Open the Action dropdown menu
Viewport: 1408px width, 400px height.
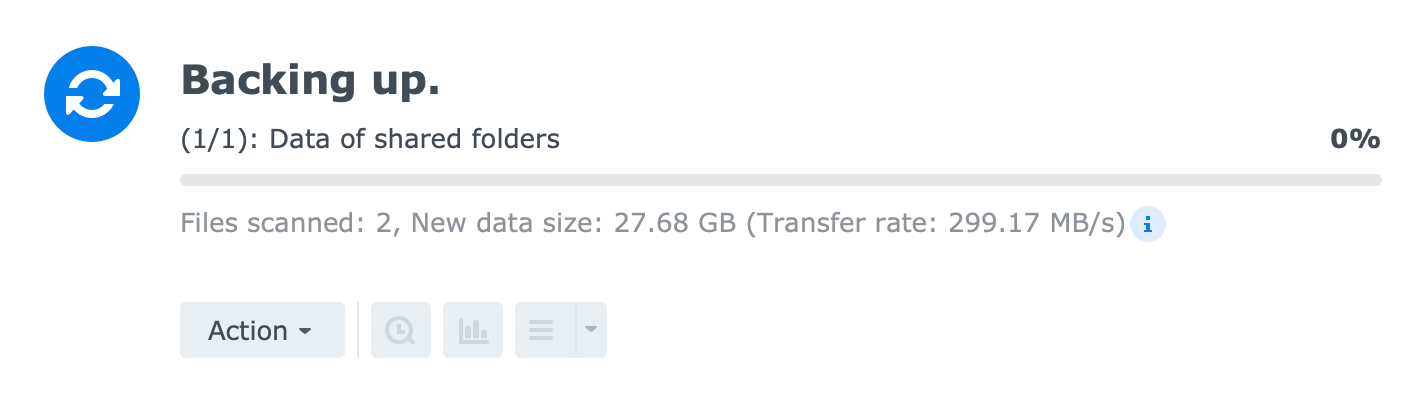coord(261,330)
